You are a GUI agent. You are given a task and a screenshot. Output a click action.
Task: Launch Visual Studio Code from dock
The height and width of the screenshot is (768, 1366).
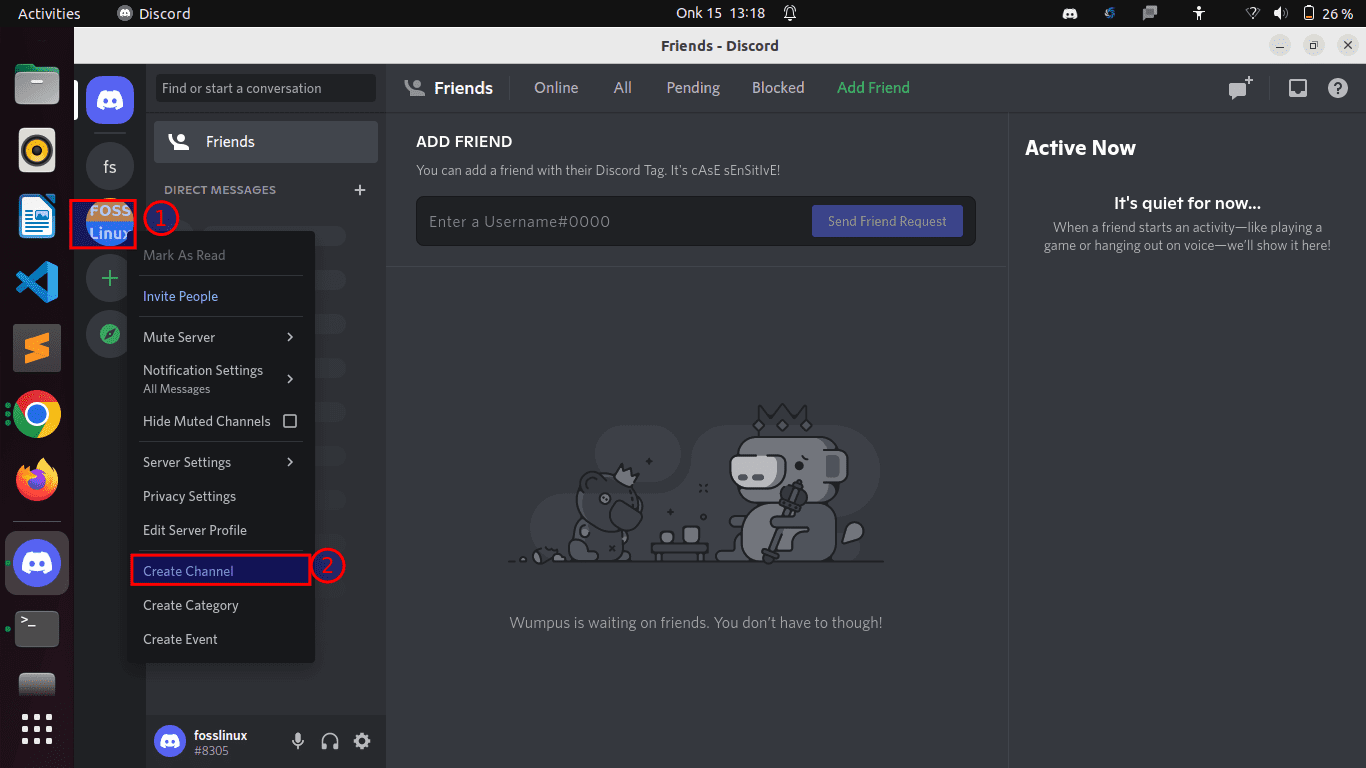[x=37, y=281]
